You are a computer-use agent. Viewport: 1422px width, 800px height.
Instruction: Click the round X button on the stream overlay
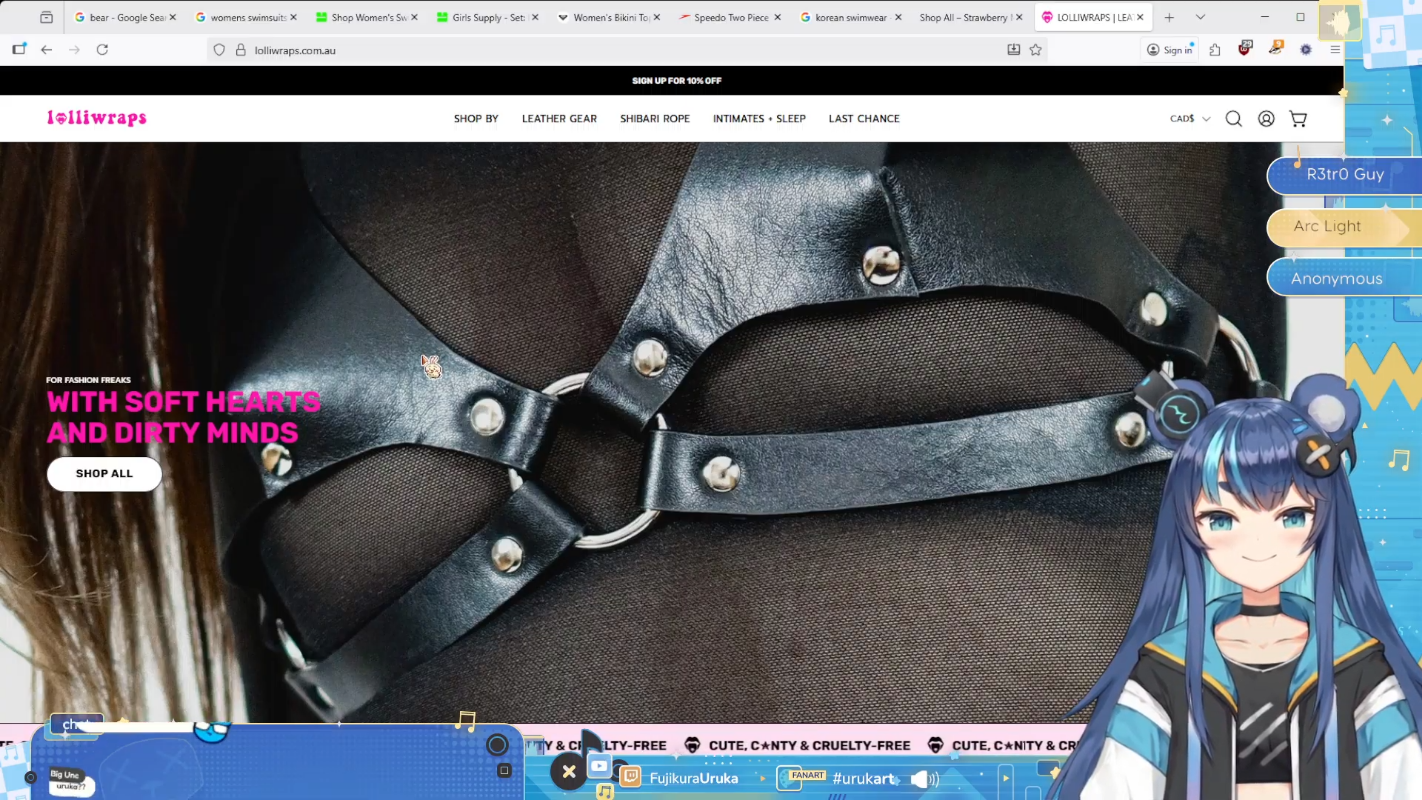click(x=569, y=771)
